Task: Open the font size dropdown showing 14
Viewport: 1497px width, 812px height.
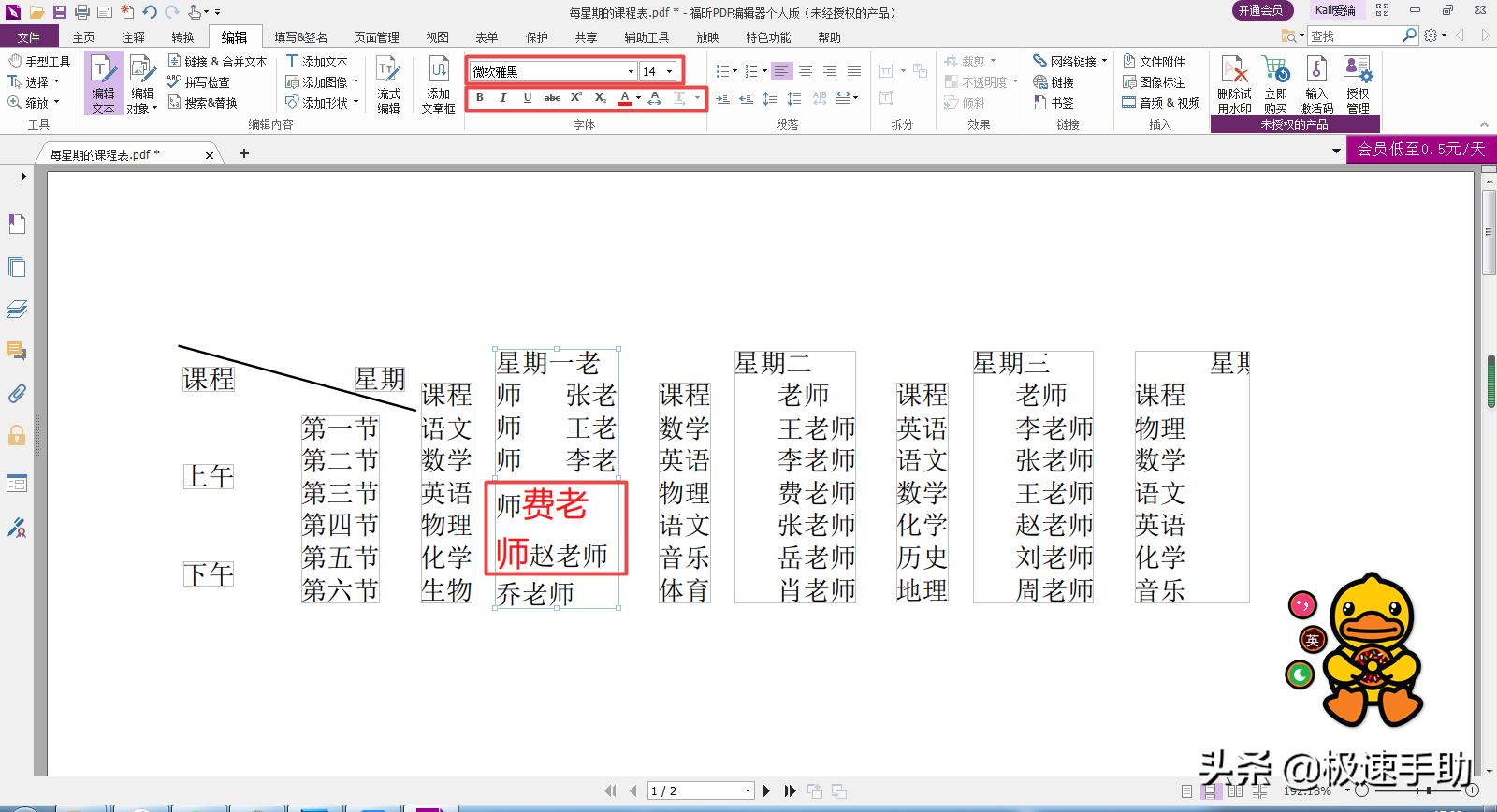Action: pos(669,71)
